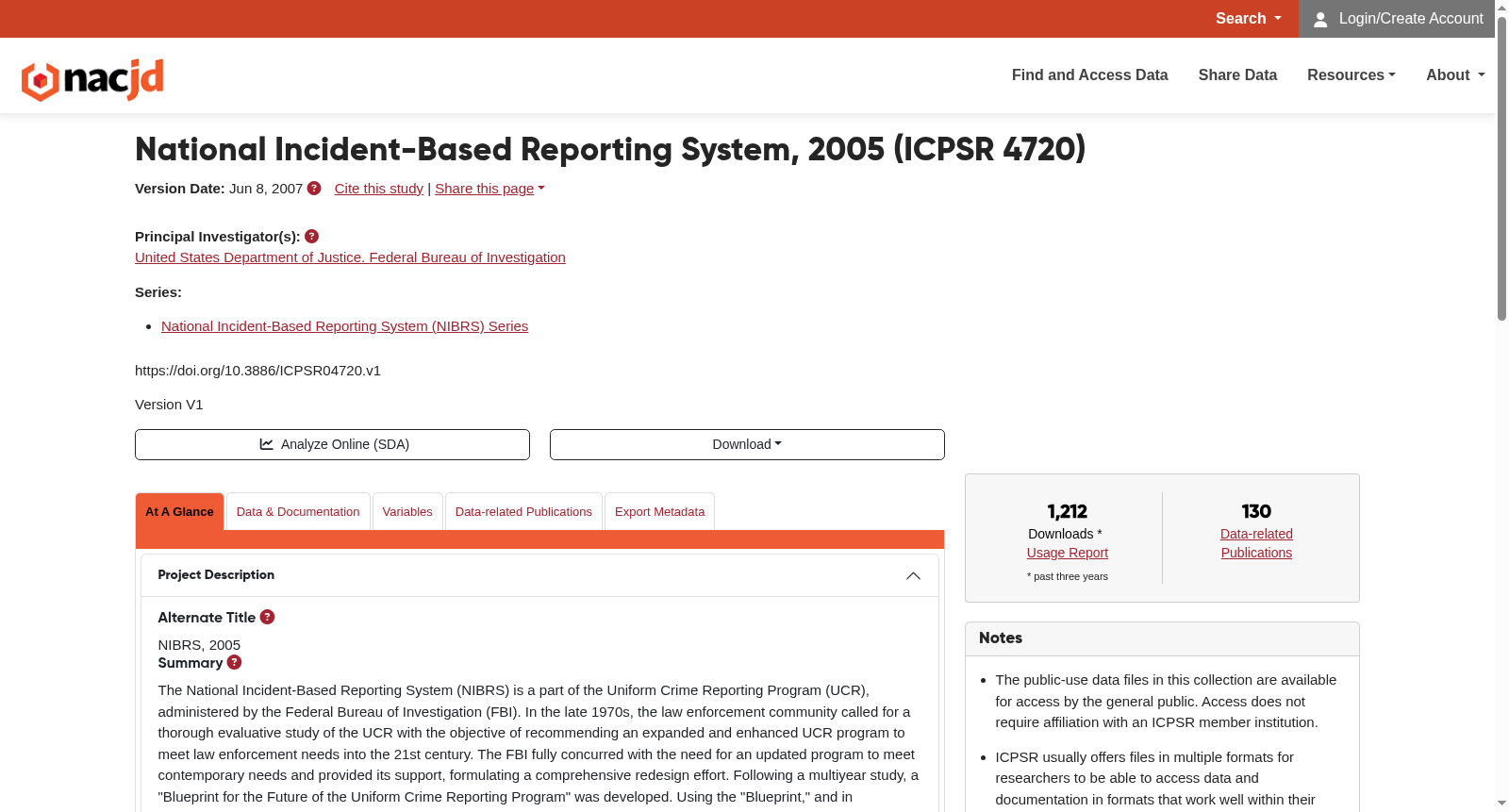The width and height of the screenshot is (1509, 812).
Task: Switch to the Variables tab
Action: click(x=407, y=512)
